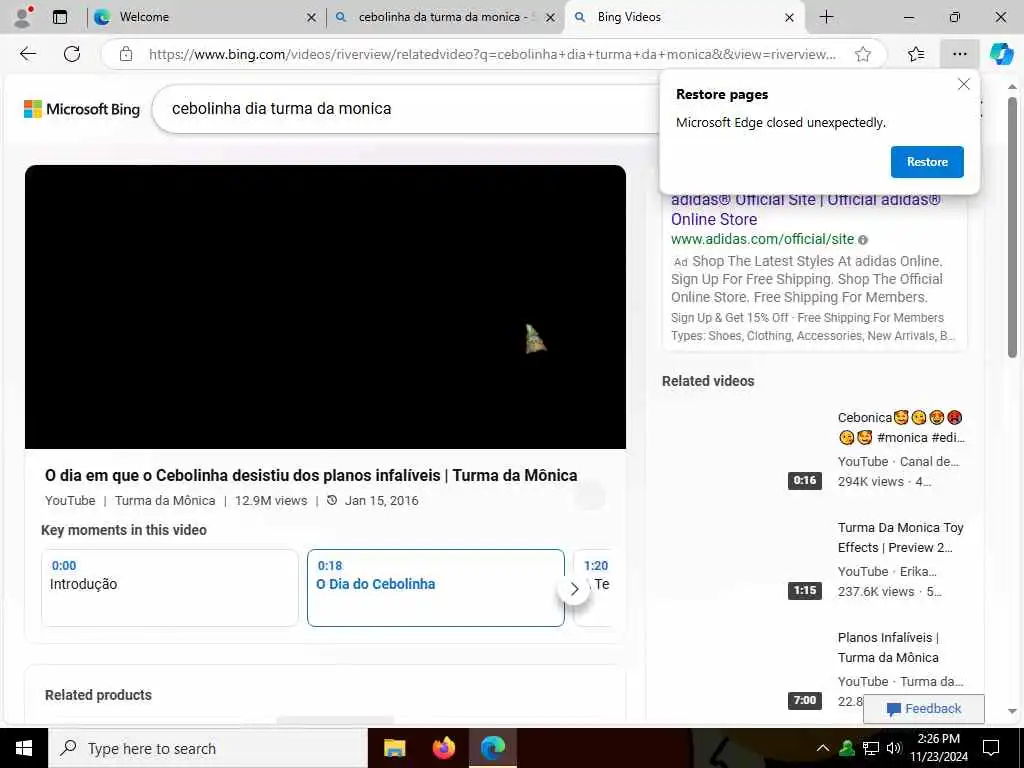Click the 0:16 duration video thumbnail

[x=743, y=450]
